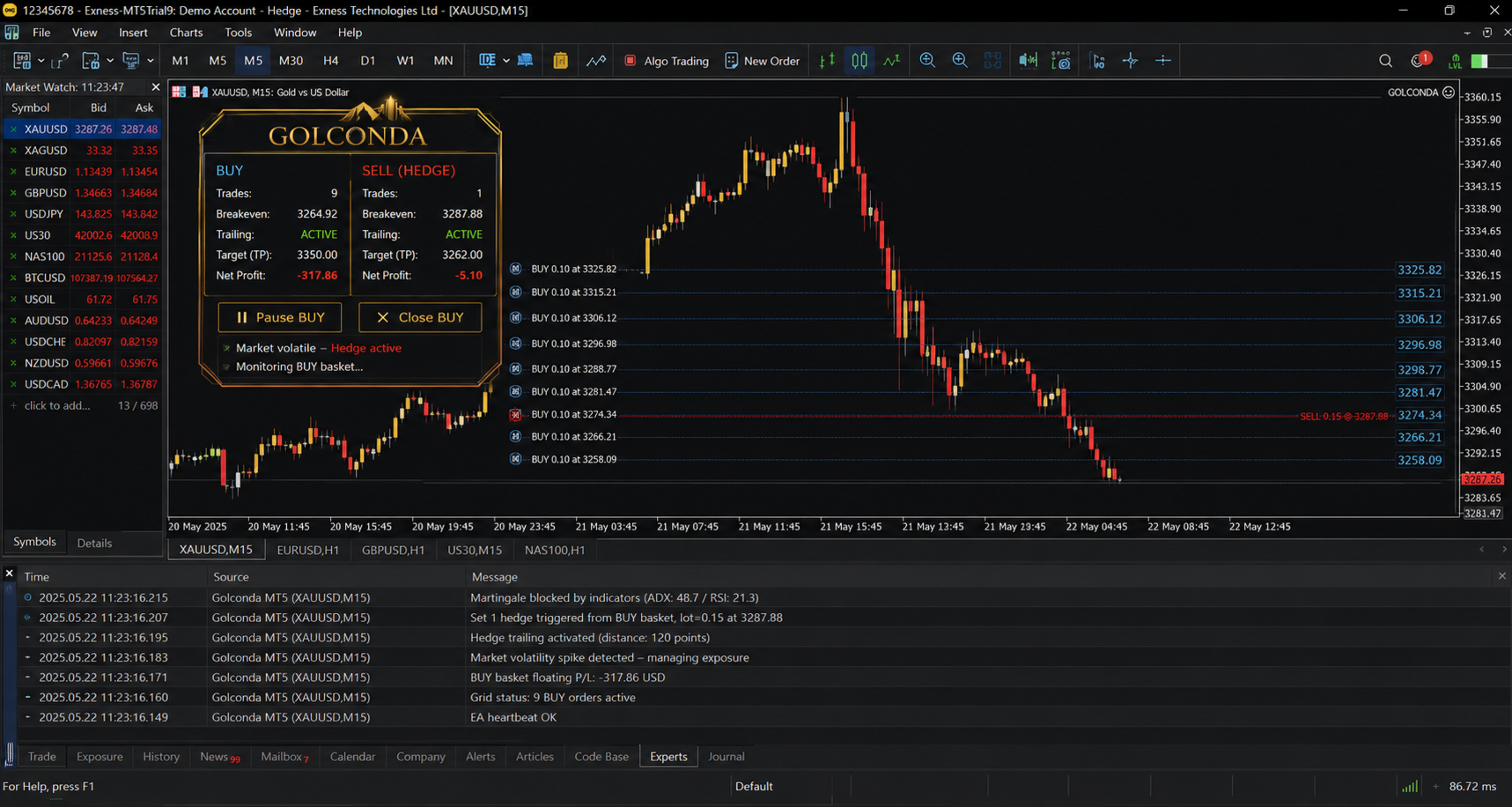
Task: Open the search magnifier in the toolbar
Action: pyautogui.click(x=1385, y=61)
